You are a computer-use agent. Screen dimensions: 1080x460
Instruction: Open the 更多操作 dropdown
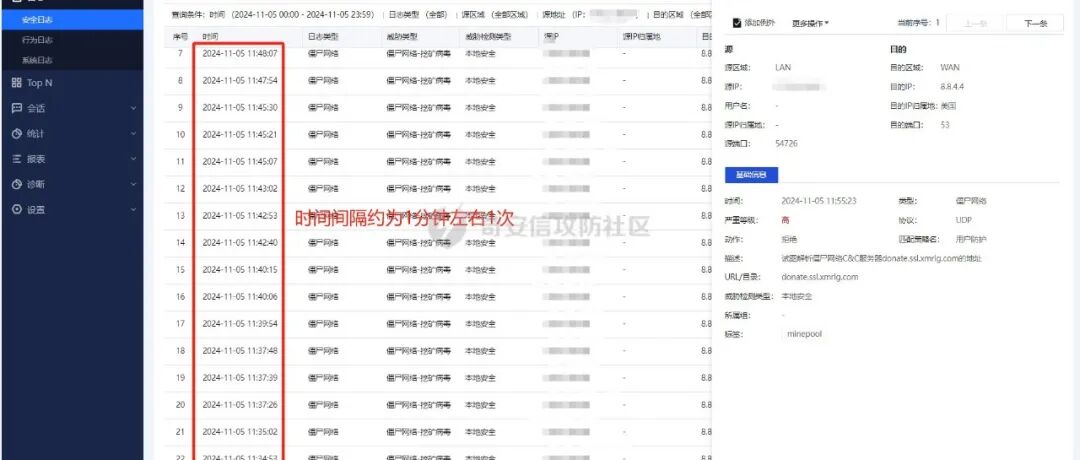pos(810,23)
